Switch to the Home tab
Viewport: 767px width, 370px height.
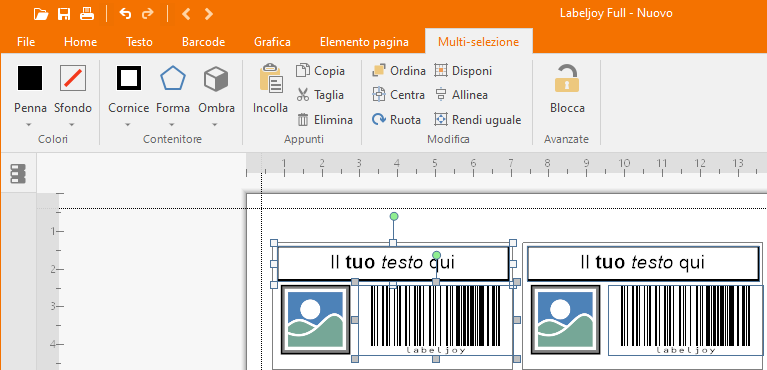point(81,42)
